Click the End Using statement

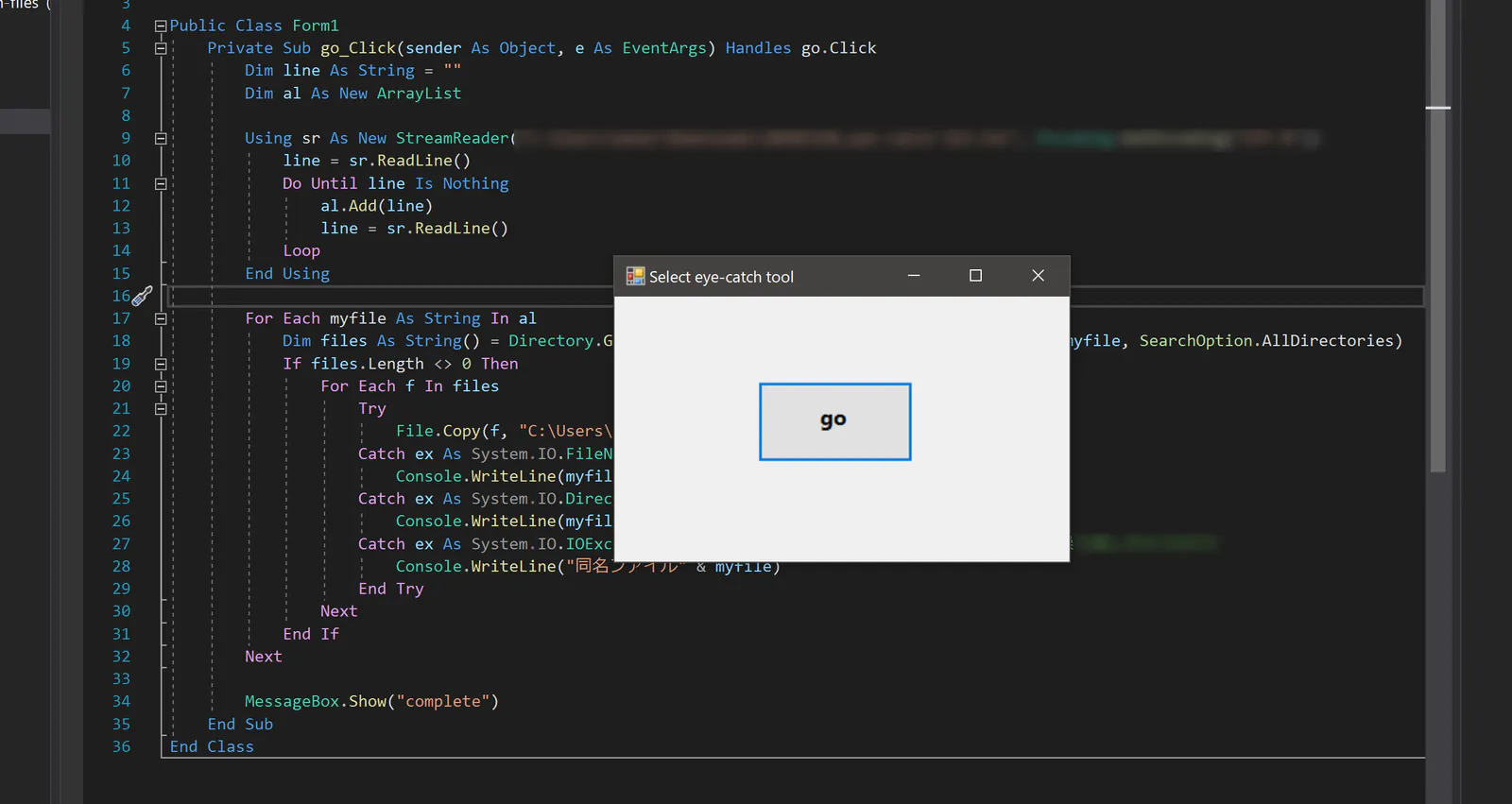(287, 274)
